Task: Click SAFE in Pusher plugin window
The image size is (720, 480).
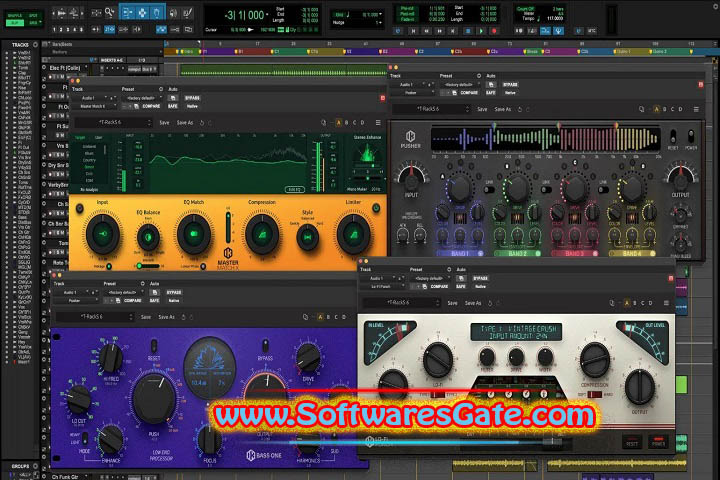Action: click(490, 92)
